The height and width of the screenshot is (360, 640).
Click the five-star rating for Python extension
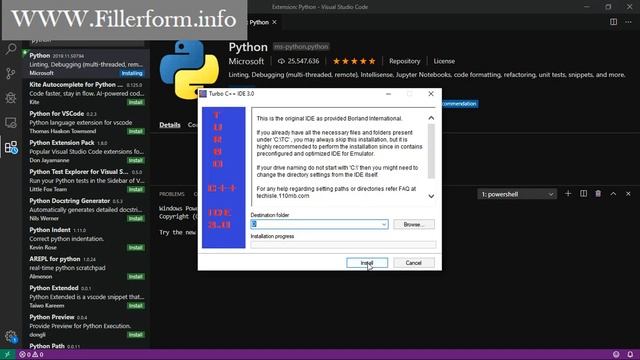click(354, 61)
